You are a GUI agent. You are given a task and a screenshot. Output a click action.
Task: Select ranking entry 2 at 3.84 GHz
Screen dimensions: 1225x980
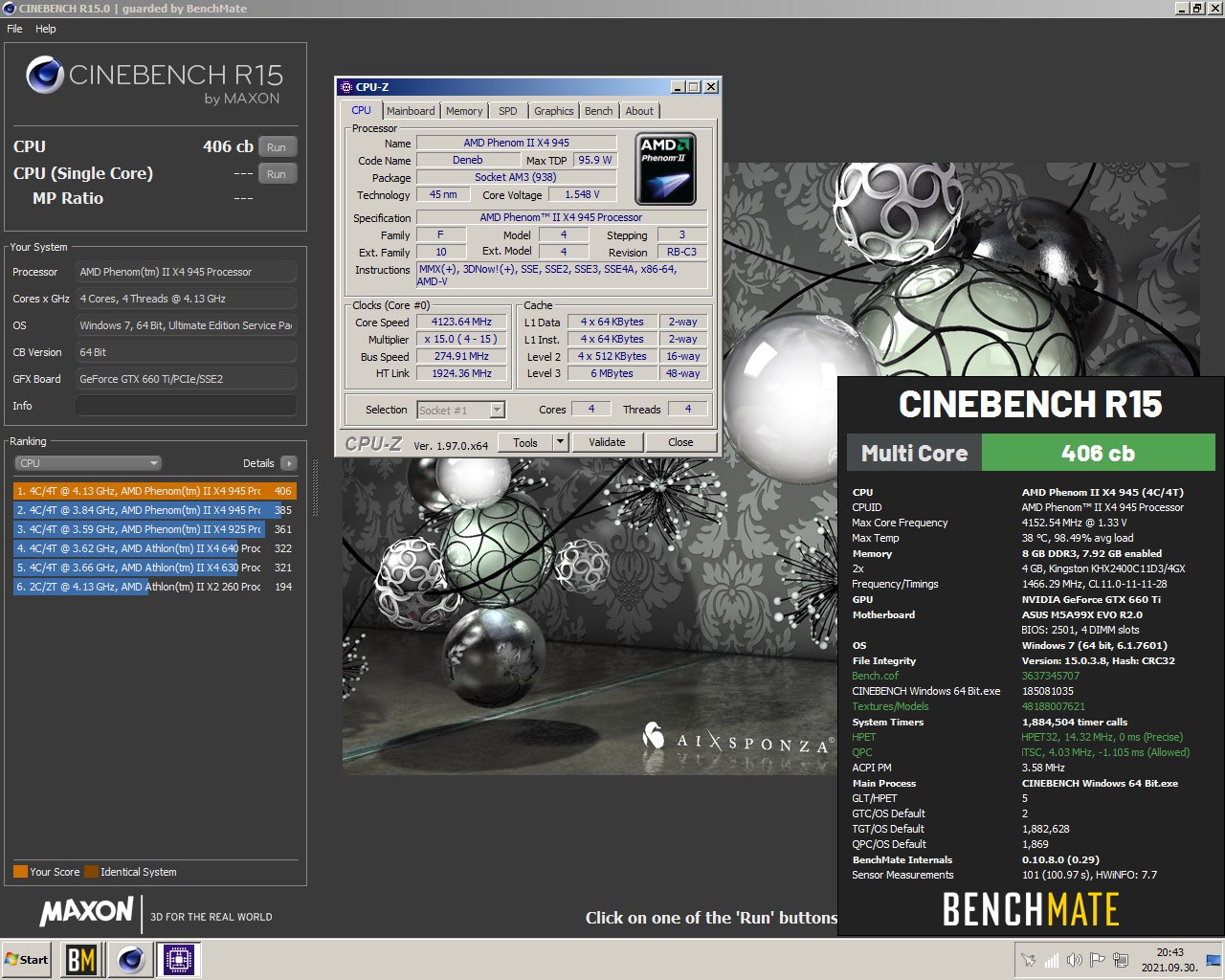(x=155, y=510)
